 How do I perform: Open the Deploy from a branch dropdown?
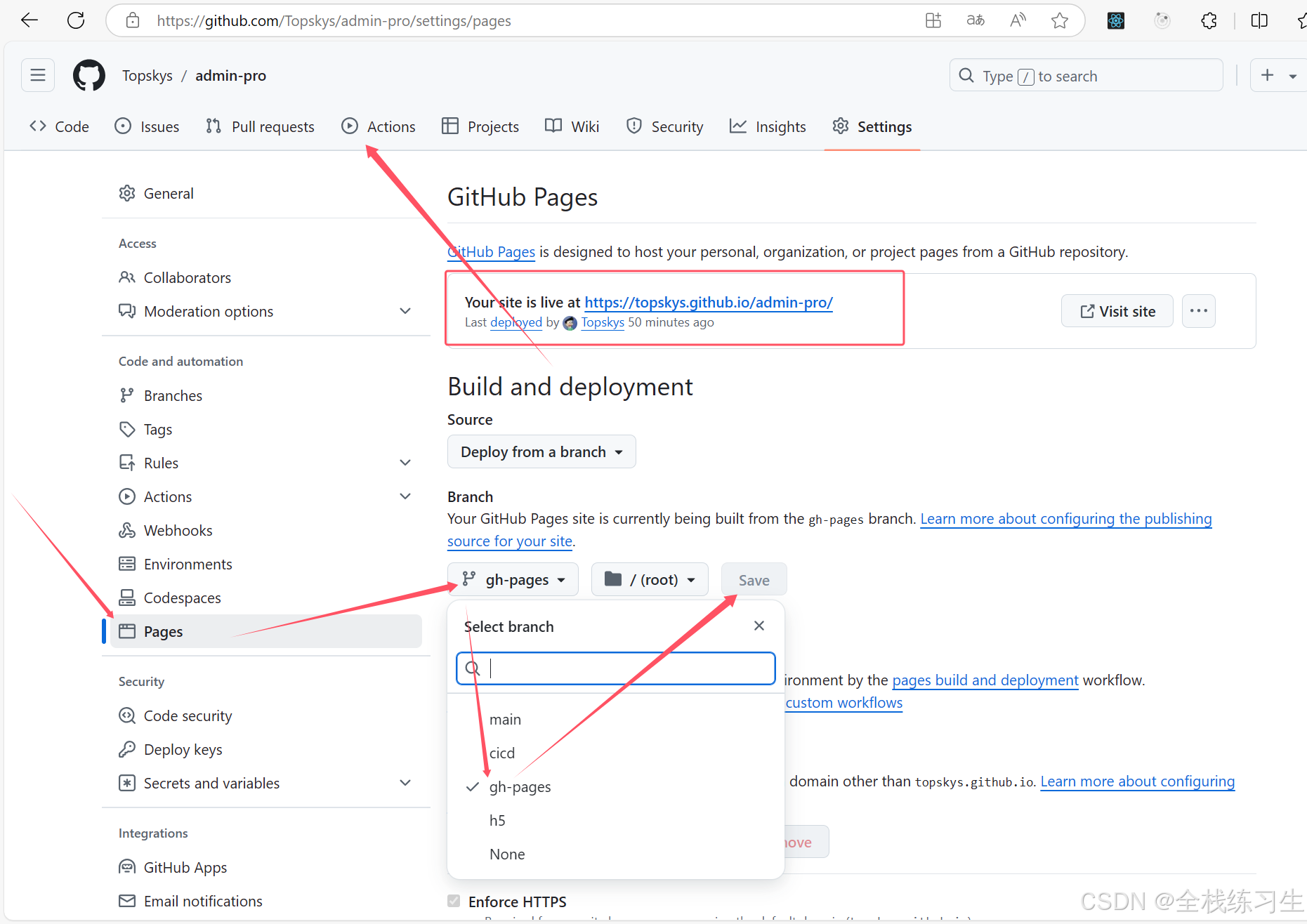tap(541, 451)
